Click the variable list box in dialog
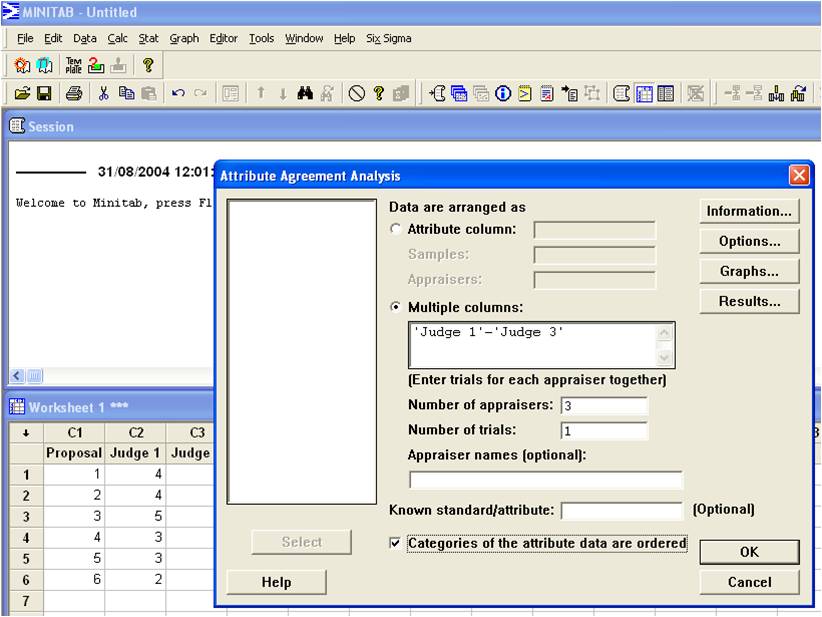822x617 pixels. click(x=301, y=352)
